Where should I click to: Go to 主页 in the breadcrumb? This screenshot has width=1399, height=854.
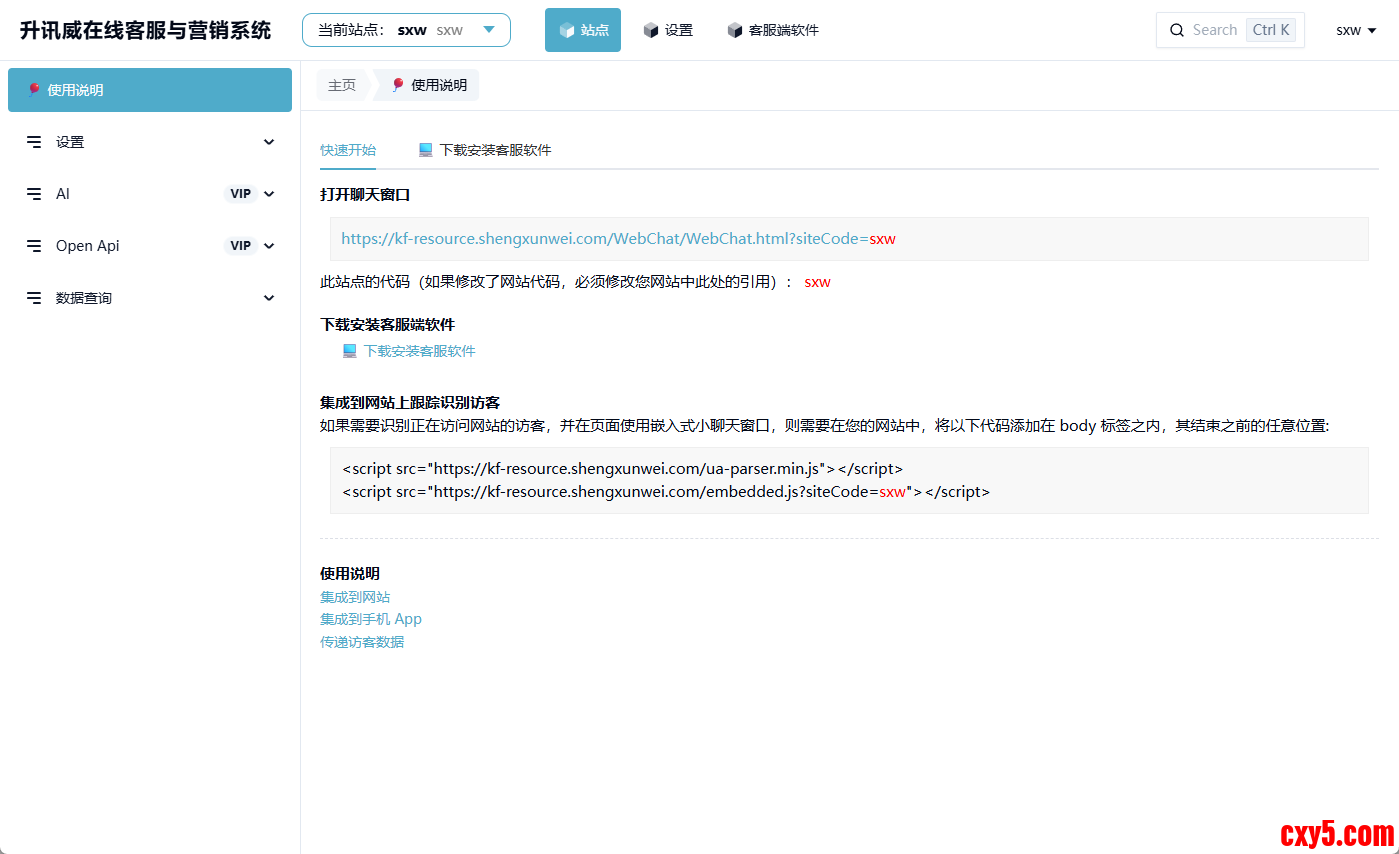342,85
